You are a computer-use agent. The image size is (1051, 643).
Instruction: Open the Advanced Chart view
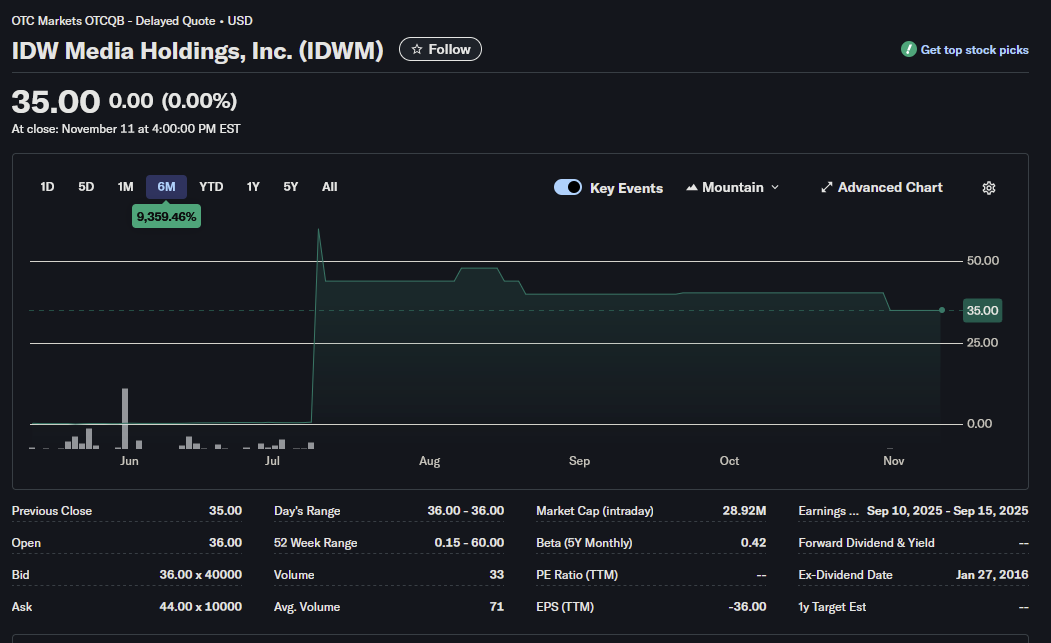[882, 188]
